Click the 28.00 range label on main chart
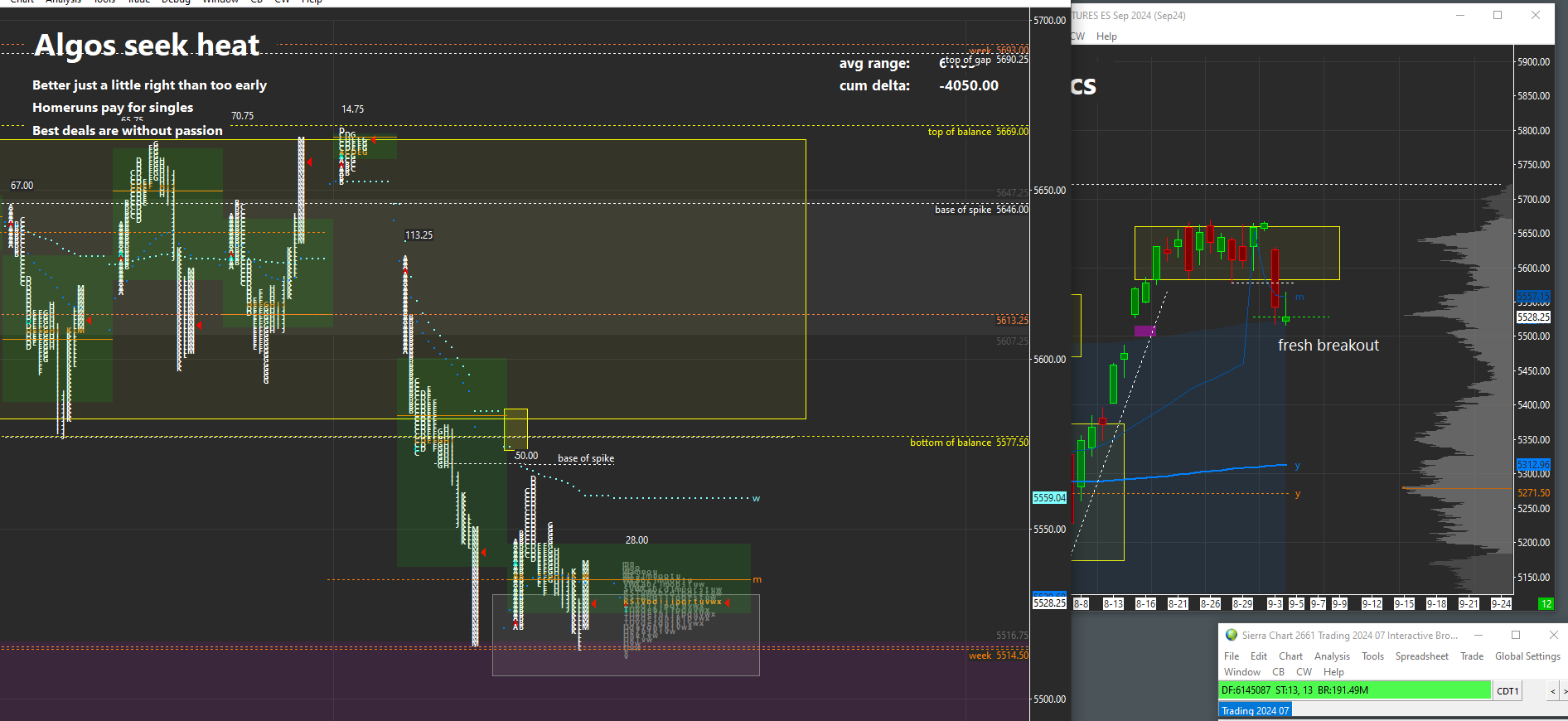Image resolution: width=1568 pixels, height=721 pixels. click(636, 540)
